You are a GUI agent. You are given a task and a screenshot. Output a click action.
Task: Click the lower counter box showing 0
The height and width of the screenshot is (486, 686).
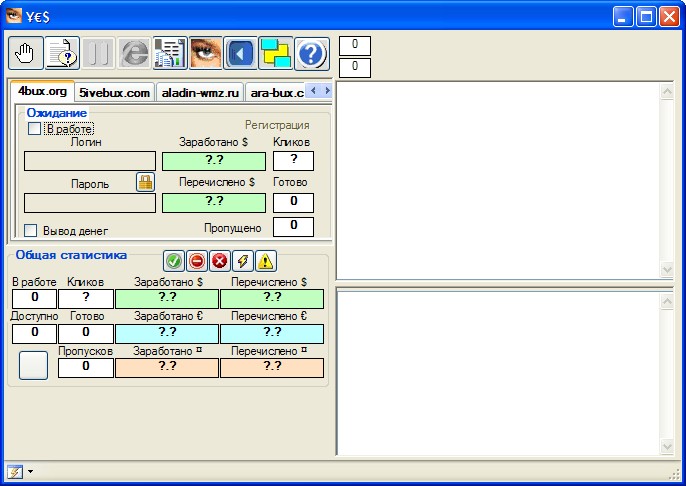pos(355,68)
